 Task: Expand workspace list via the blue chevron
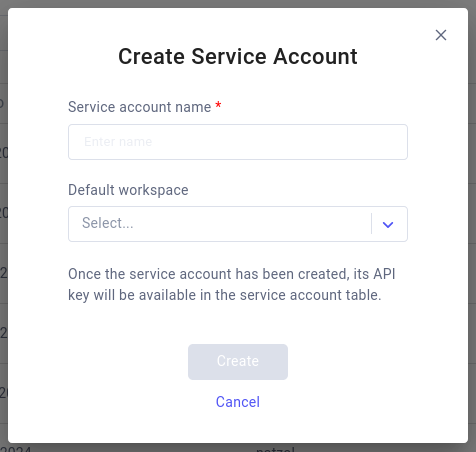388,225
